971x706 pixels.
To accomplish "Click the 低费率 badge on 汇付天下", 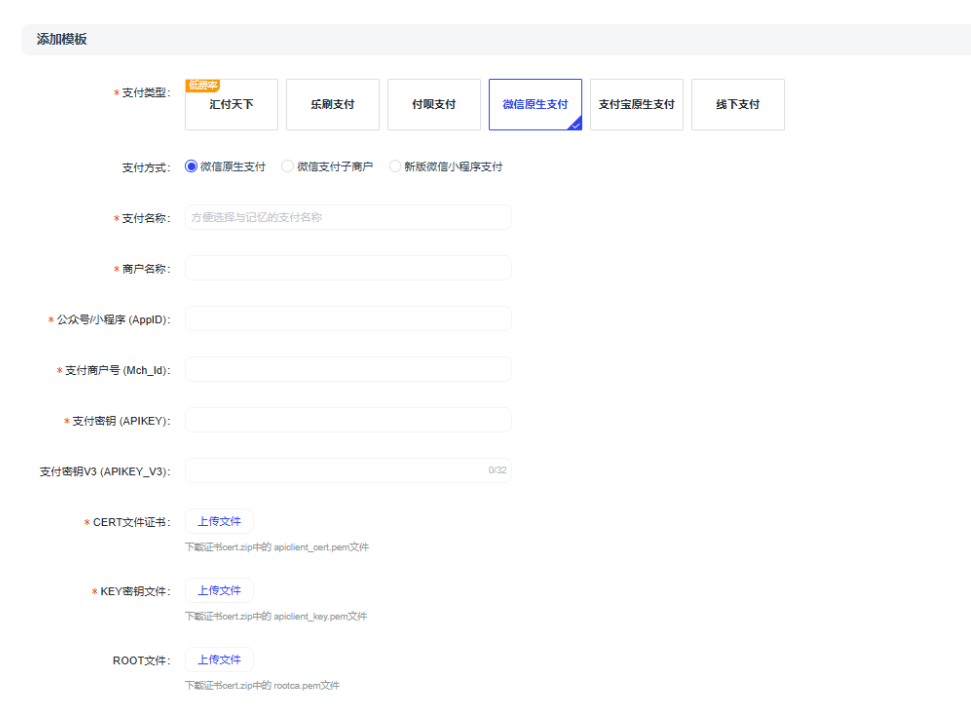I will 203,86.
